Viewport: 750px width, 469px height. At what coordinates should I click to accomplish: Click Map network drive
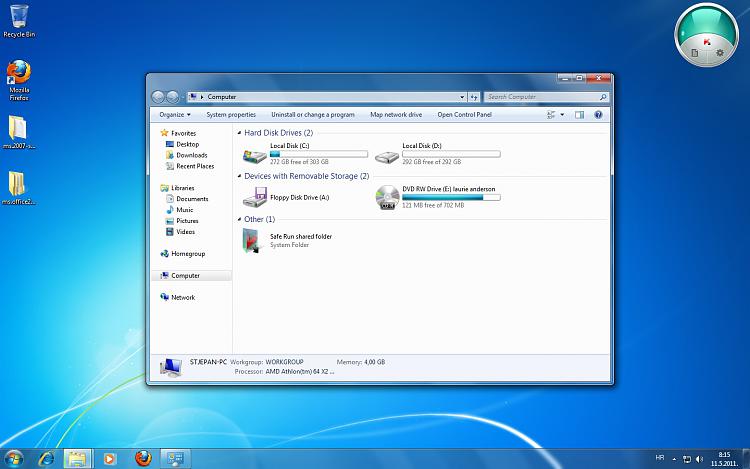click(x=396, y=115)
